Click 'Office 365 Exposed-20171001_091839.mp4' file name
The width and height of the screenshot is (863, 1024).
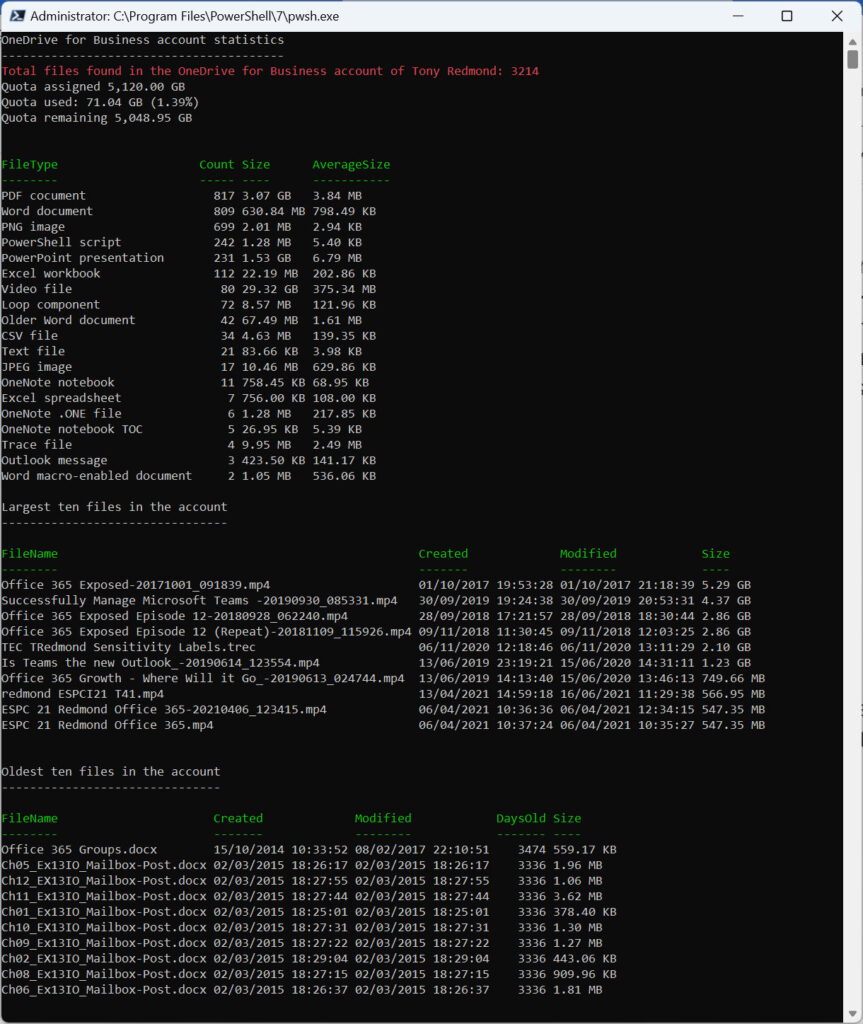135,585
